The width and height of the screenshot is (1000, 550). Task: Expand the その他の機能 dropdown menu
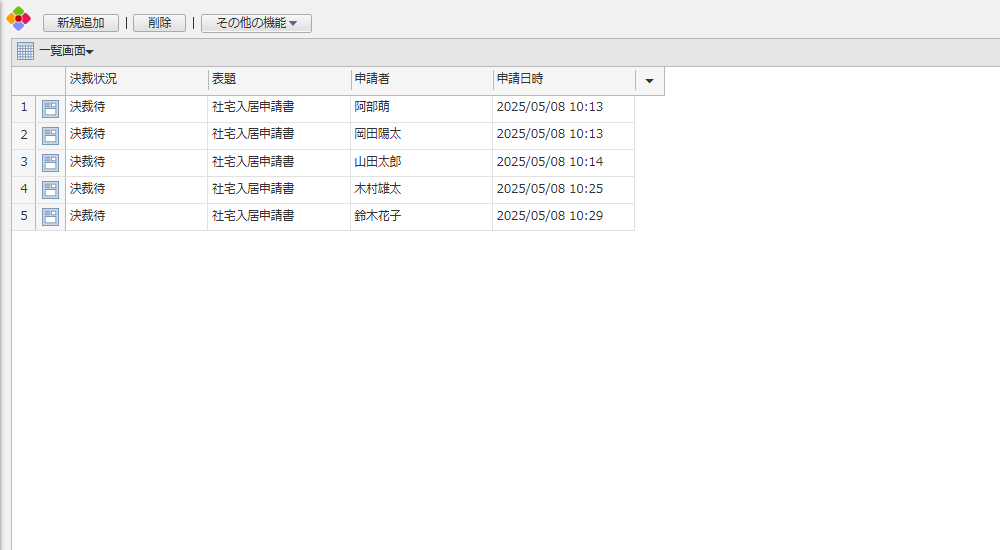click(x=256, y=23)
